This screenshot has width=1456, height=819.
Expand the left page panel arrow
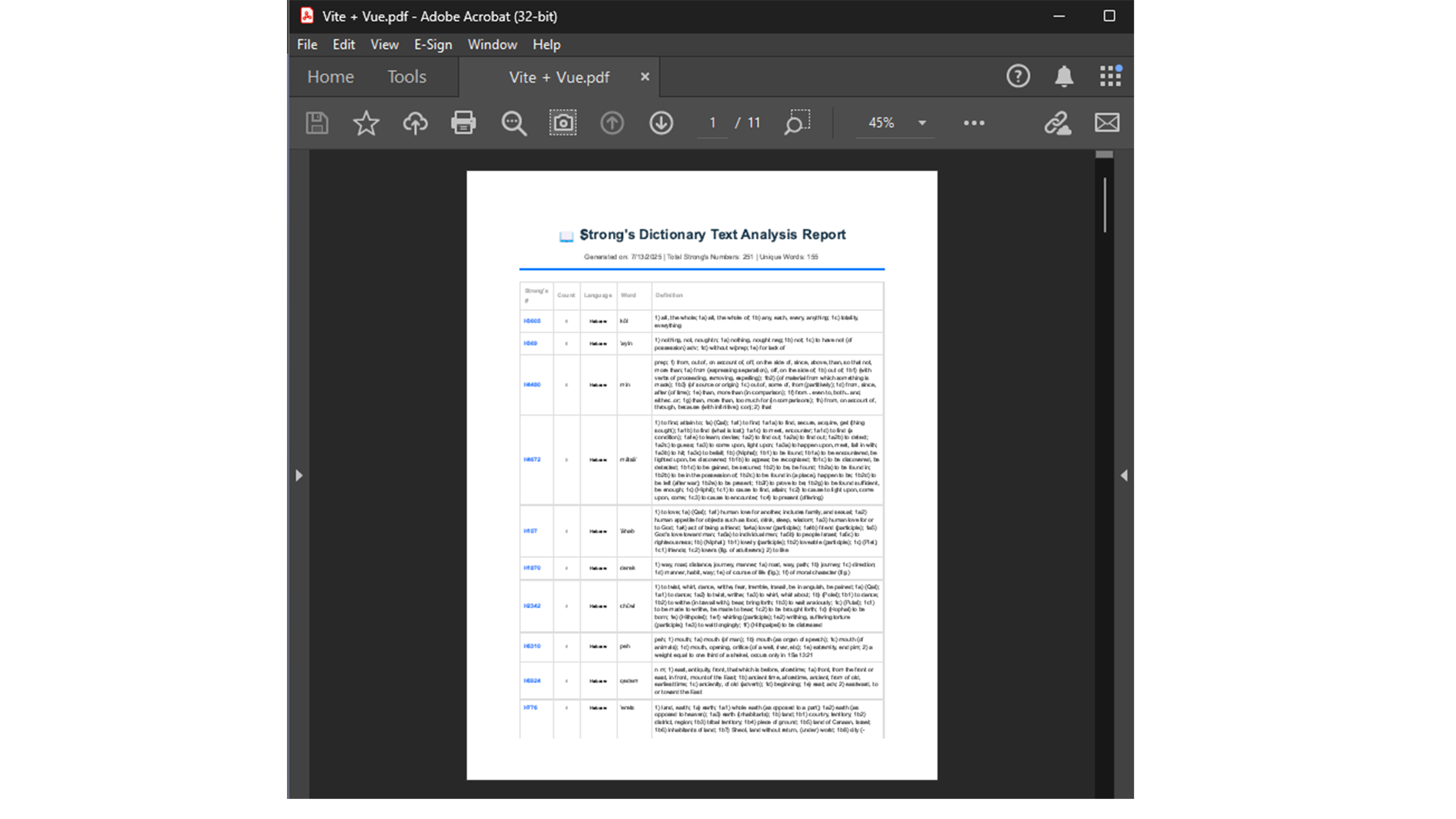pyautogui.click(x=300, y=476)
